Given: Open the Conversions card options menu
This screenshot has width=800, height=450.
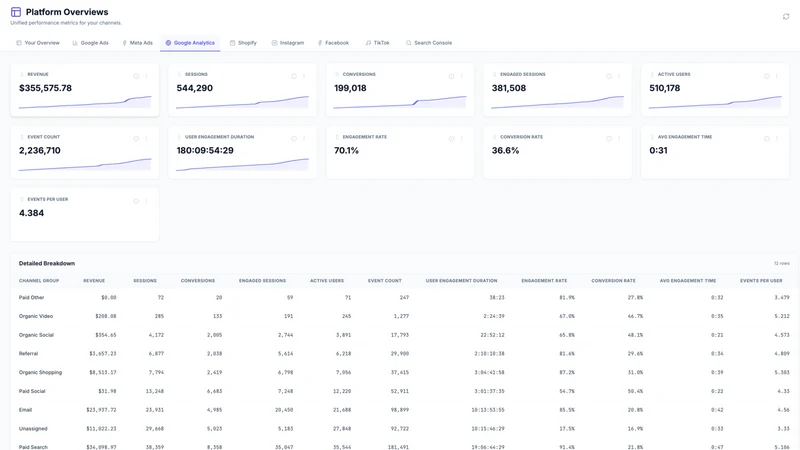Looking at the screenshot, I should click(x=462, y=76).
